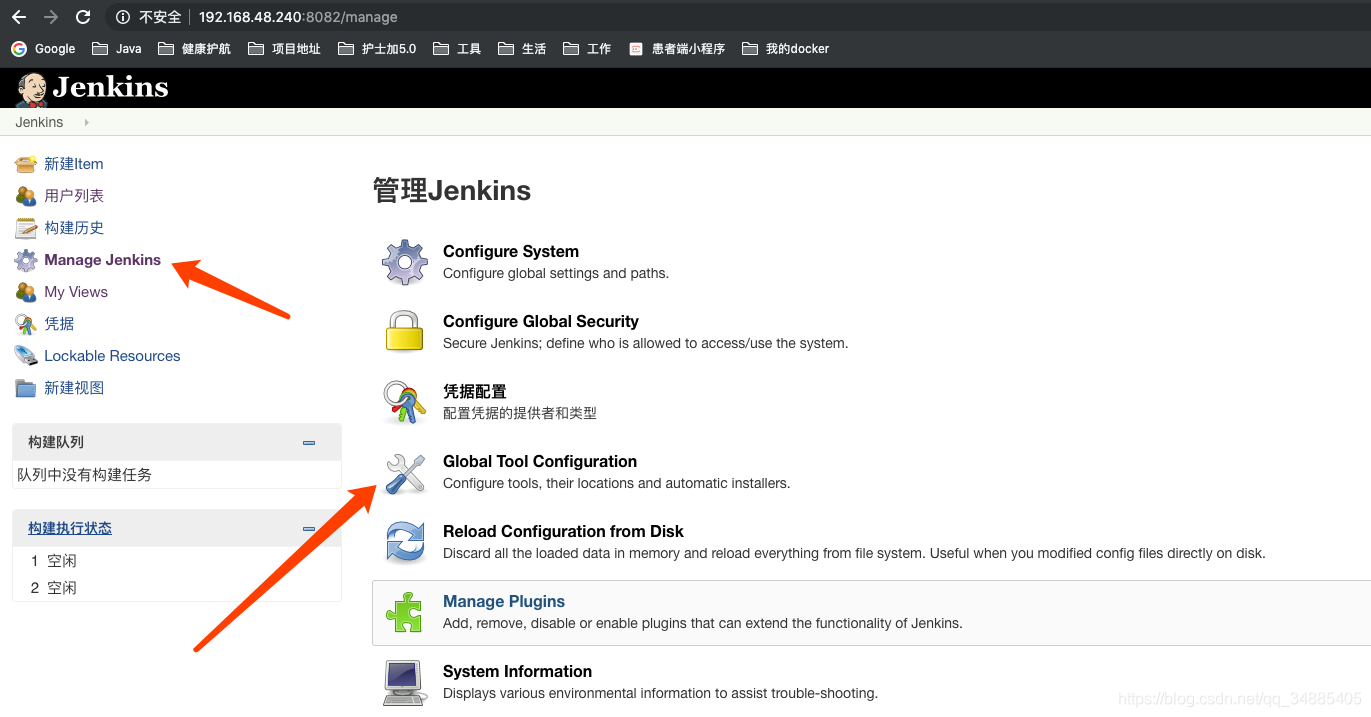Open System Information

[517, 672]
